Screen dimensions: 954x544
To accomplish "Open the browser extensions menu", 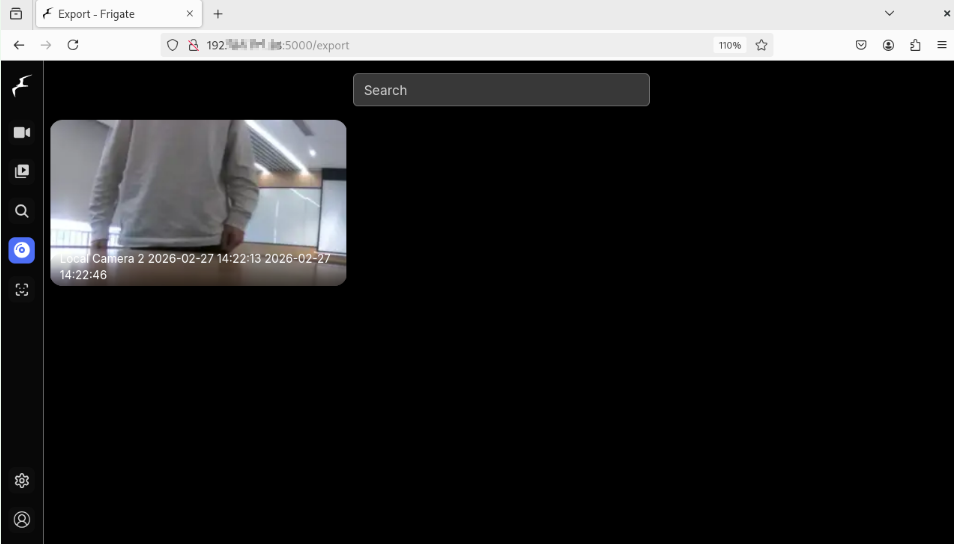I will point(915,45).
